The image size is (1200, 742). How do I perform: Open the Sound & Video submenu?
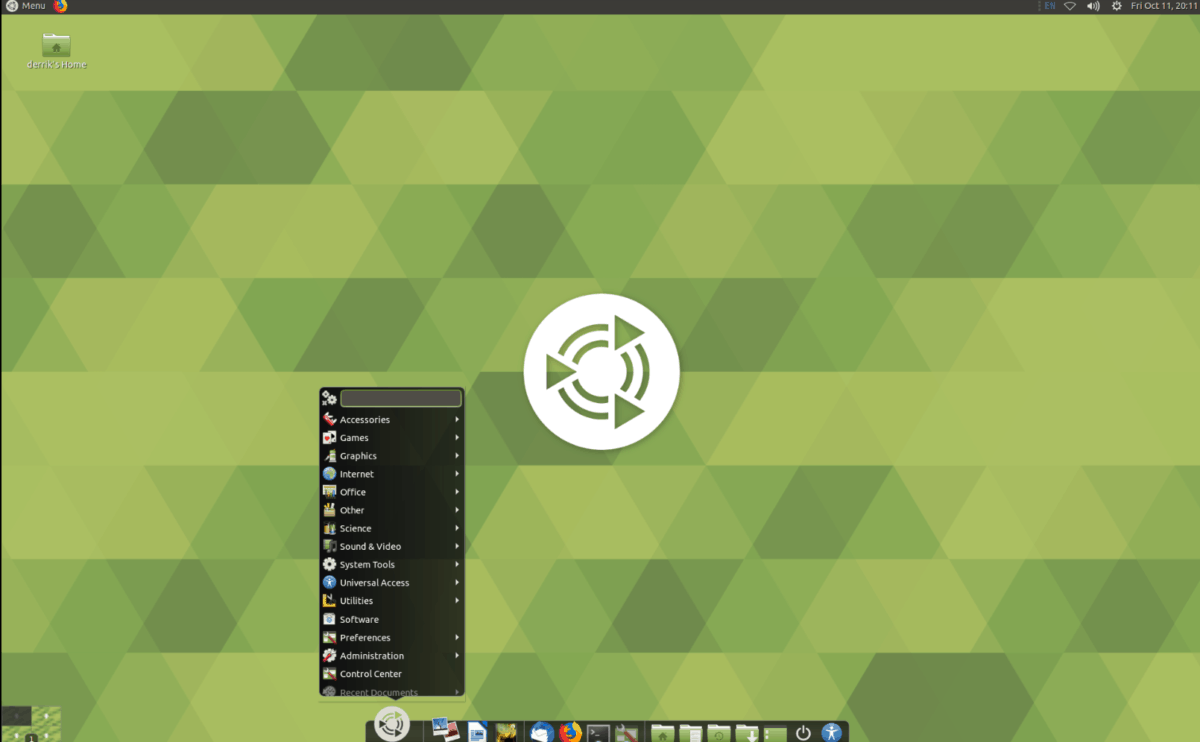click(x=392, y=547)
